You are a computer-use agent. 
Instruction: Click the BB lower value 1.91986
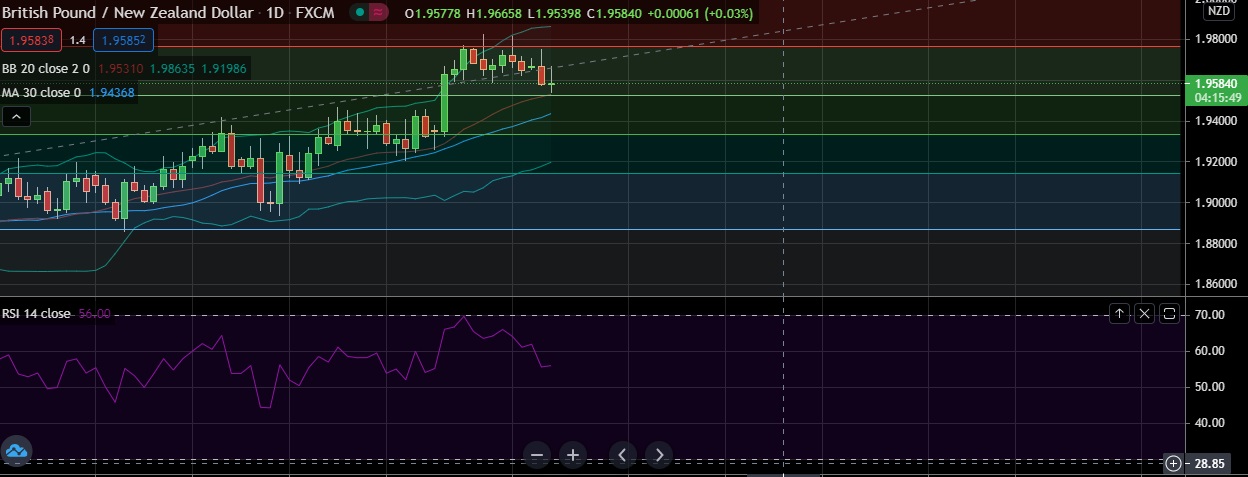(x=224, y=69)
